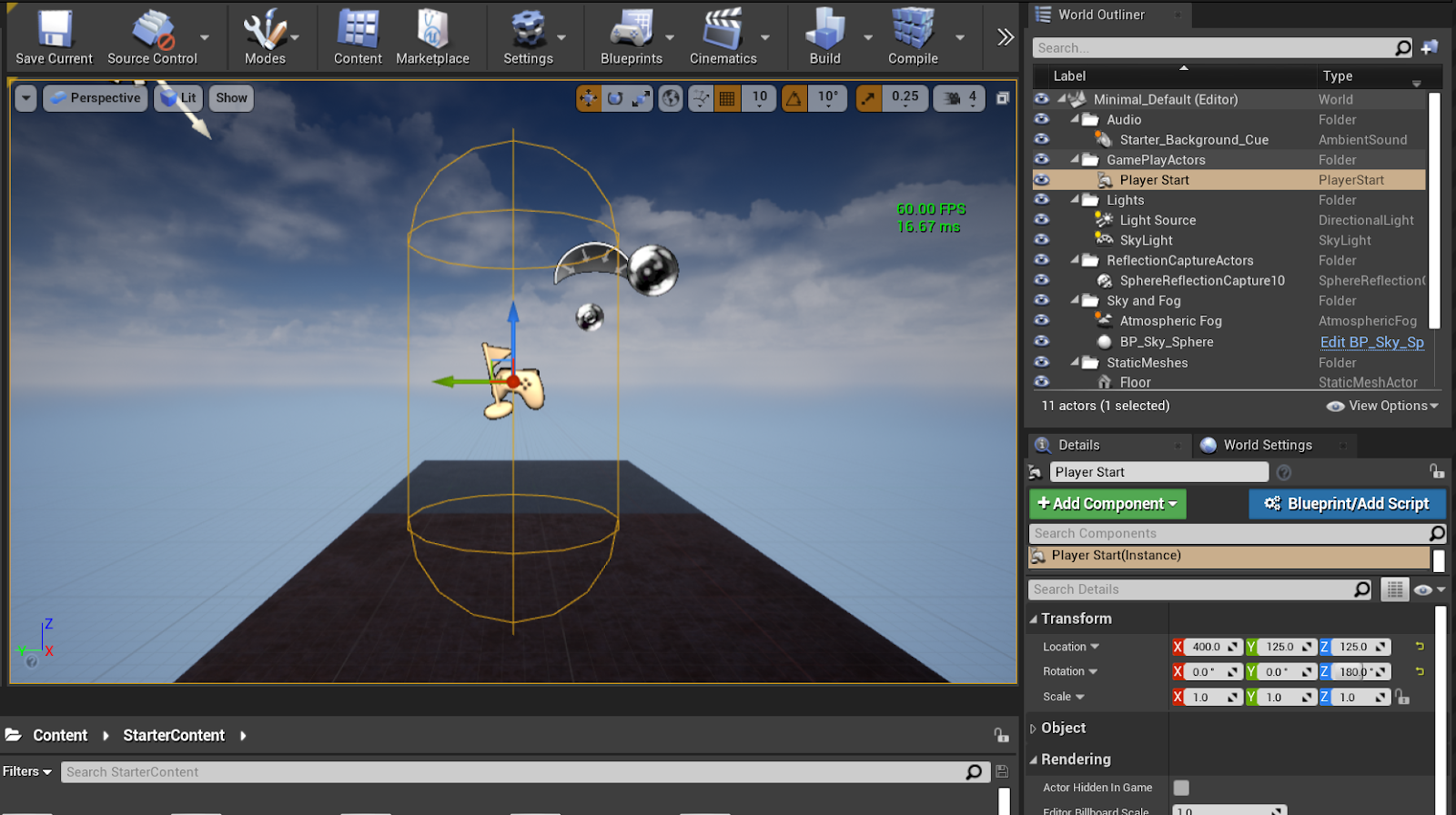
Task: Select the Details tab
Action: pos(1078,445)
